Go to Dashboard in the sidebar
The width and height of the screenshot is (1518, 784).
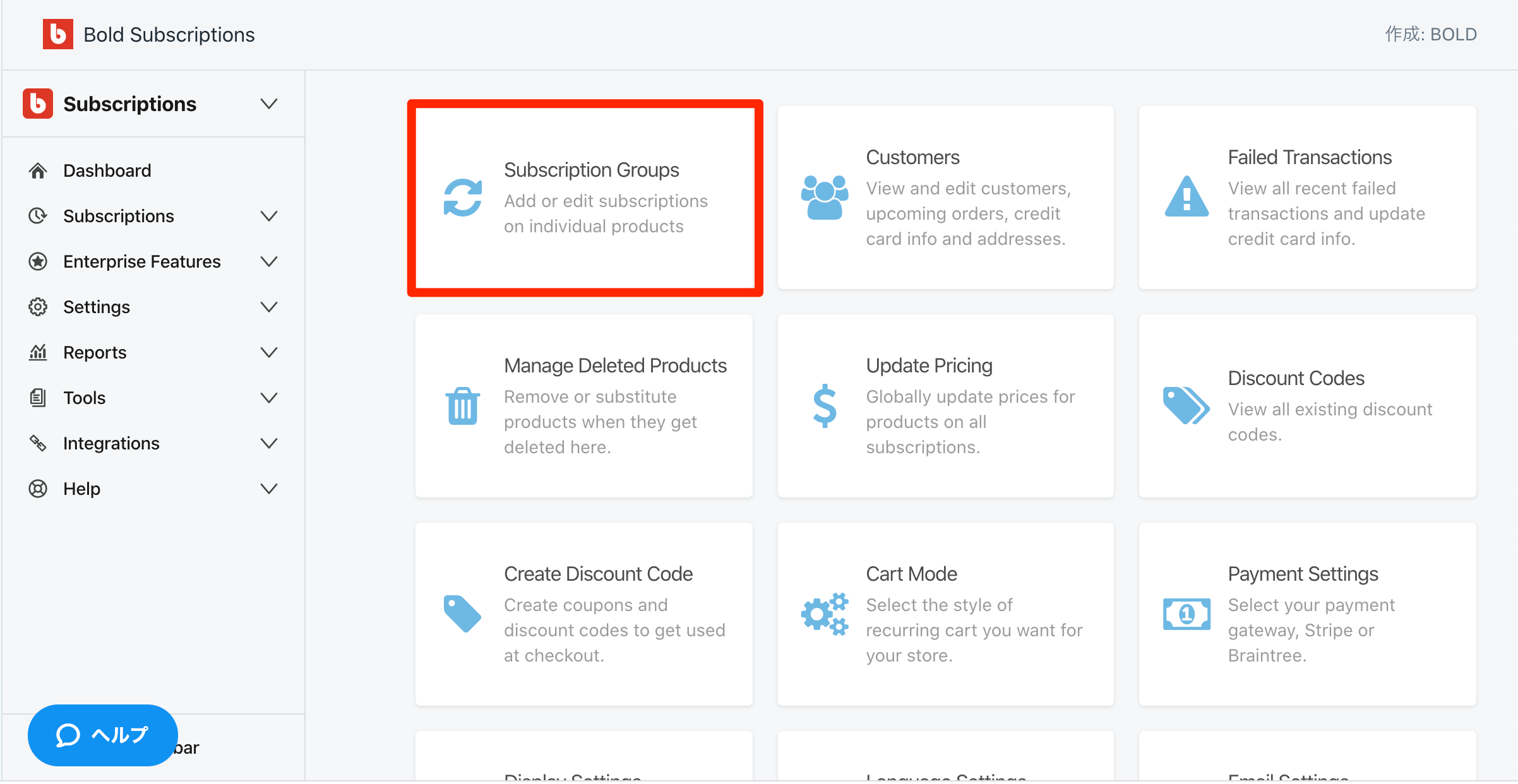click(x=107, y=170)
